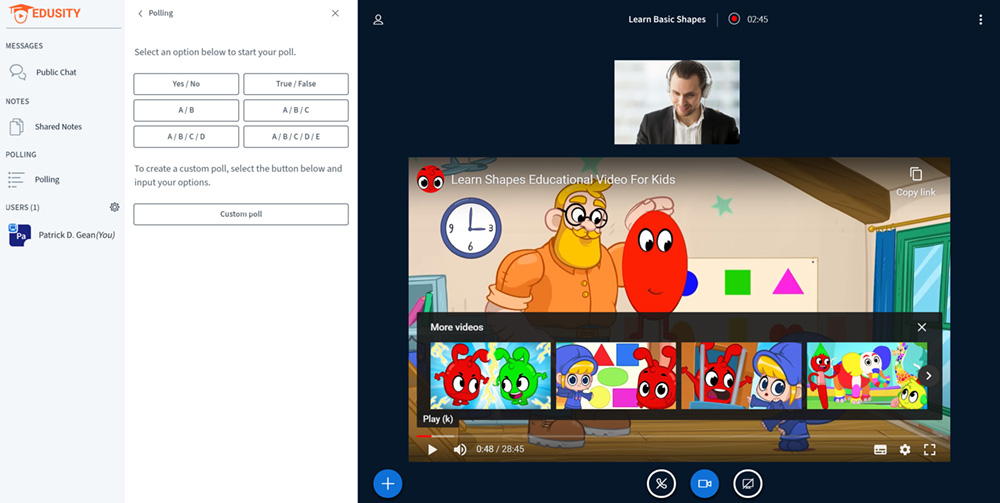The height and width of the screenshot is (503, 1000).
Task: Click the recording indicator button
Action: (x=734, y=19)
